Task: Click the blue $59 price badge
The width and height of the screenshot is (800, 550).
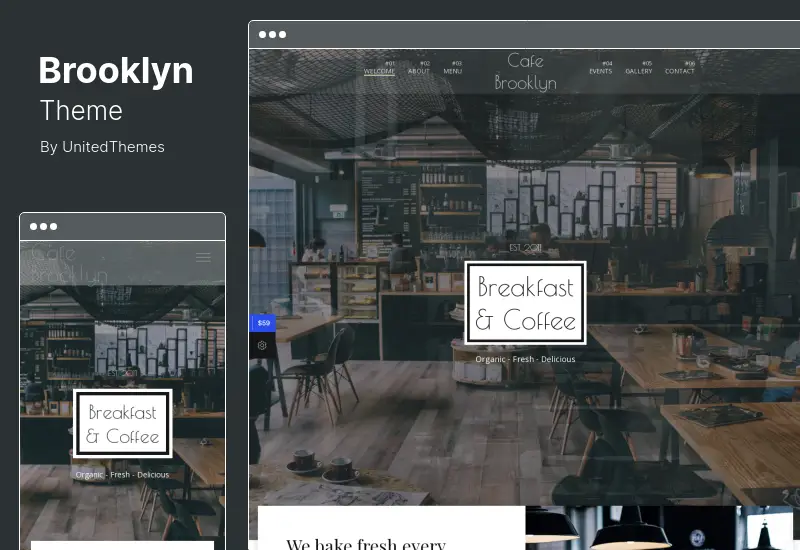Action: [x=263, y=323]
